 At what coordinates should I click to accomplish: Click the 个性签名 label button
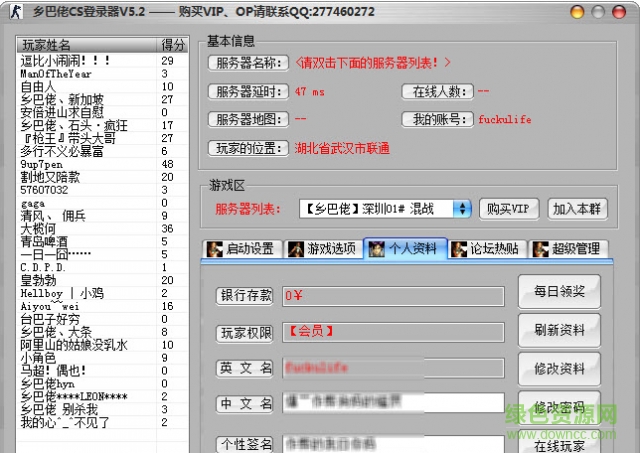[244, 444]
